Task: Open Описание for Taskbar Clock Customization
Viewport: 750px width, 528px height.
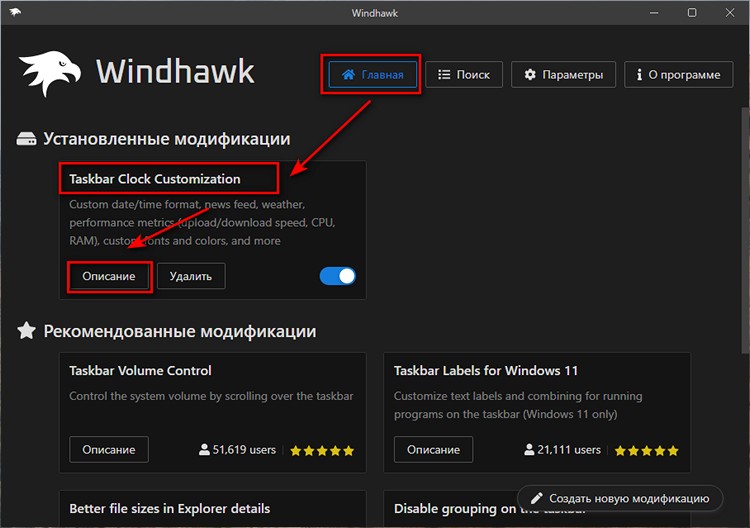Action: point(109,276)
